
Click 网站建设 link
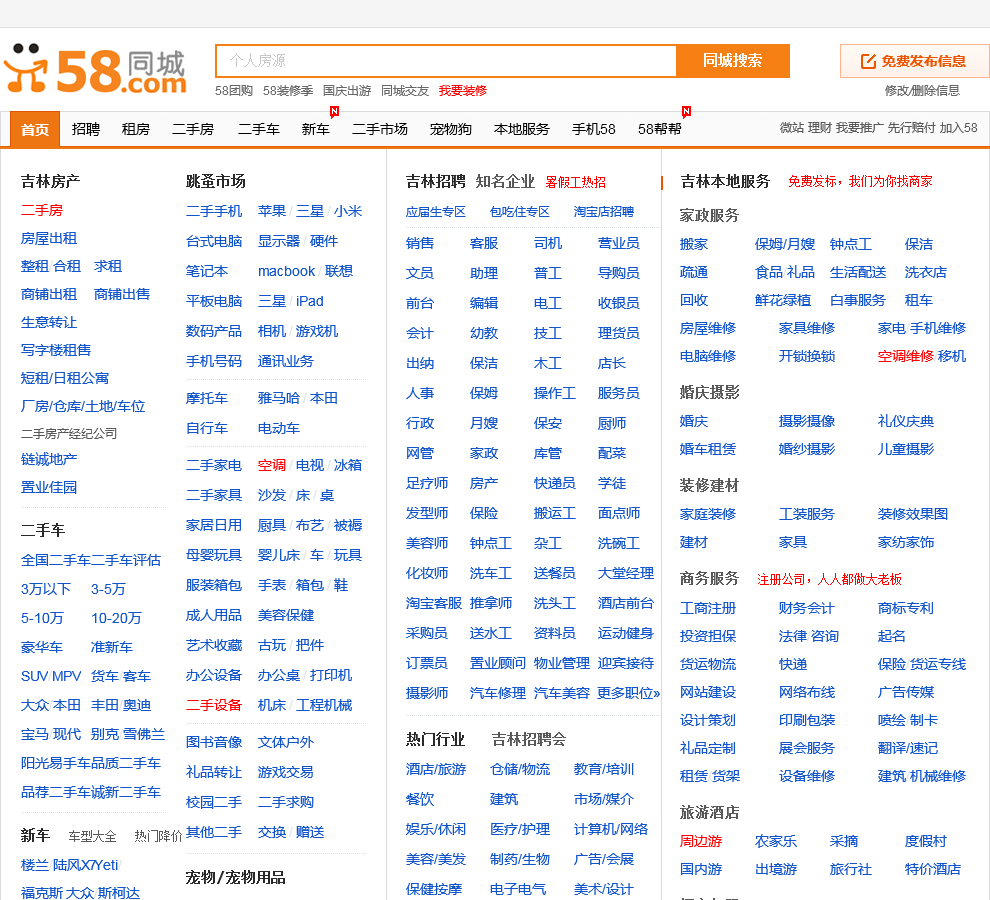tap(708, 692)
